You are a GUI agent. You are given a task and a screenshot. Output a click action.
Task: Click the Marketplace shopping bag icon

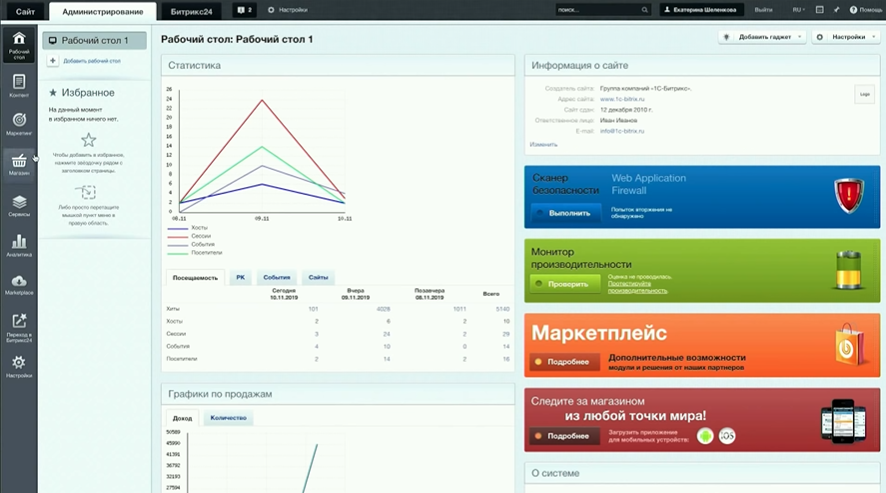click(x=849, y=344)
